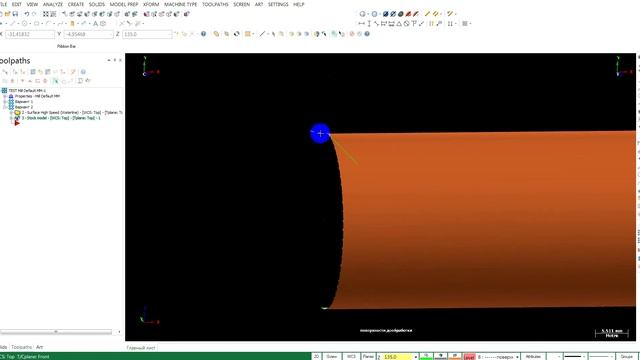Switch to the Art tab at panel bottom

coord(40,347)
